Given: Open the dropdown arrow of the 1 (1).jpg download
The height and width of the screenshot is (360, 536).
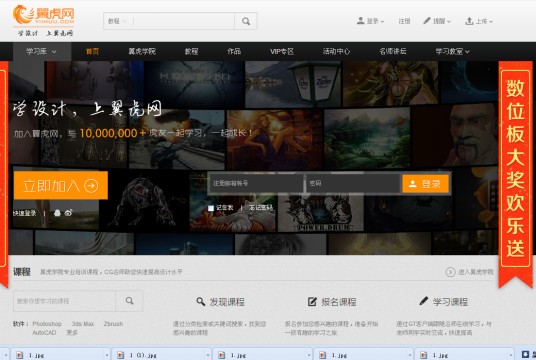Looking at the screenshot, I should click(207, 355).
